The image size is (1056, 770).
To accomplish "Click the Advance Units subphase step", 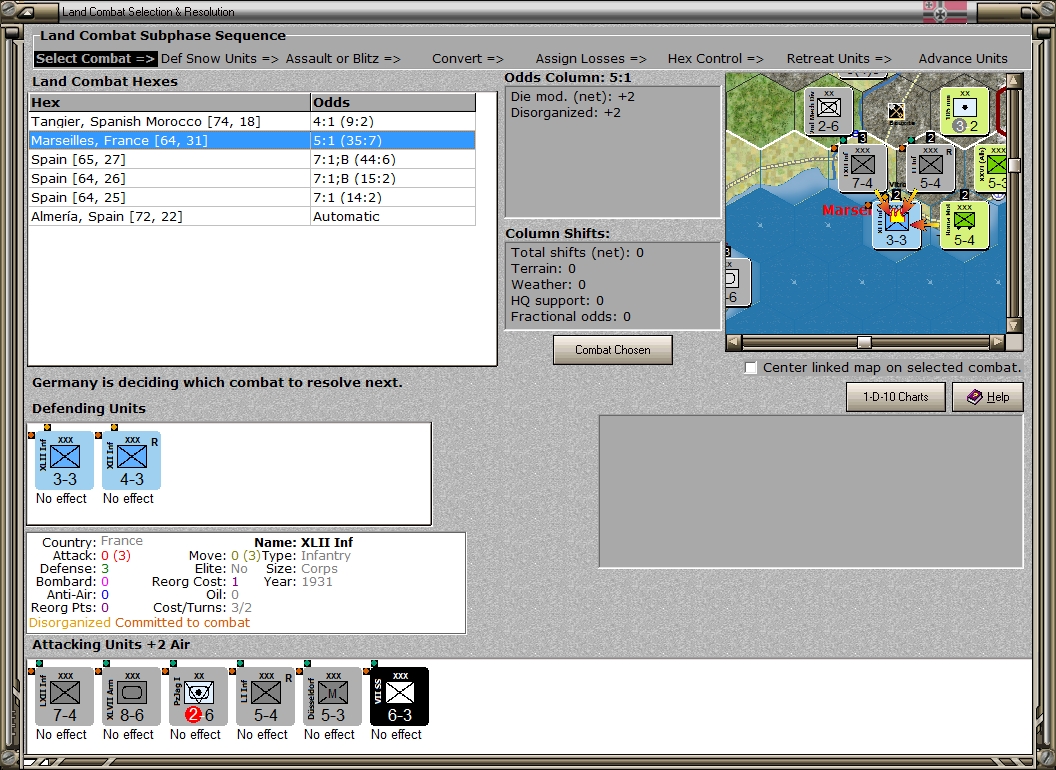I will coord(963,59).
